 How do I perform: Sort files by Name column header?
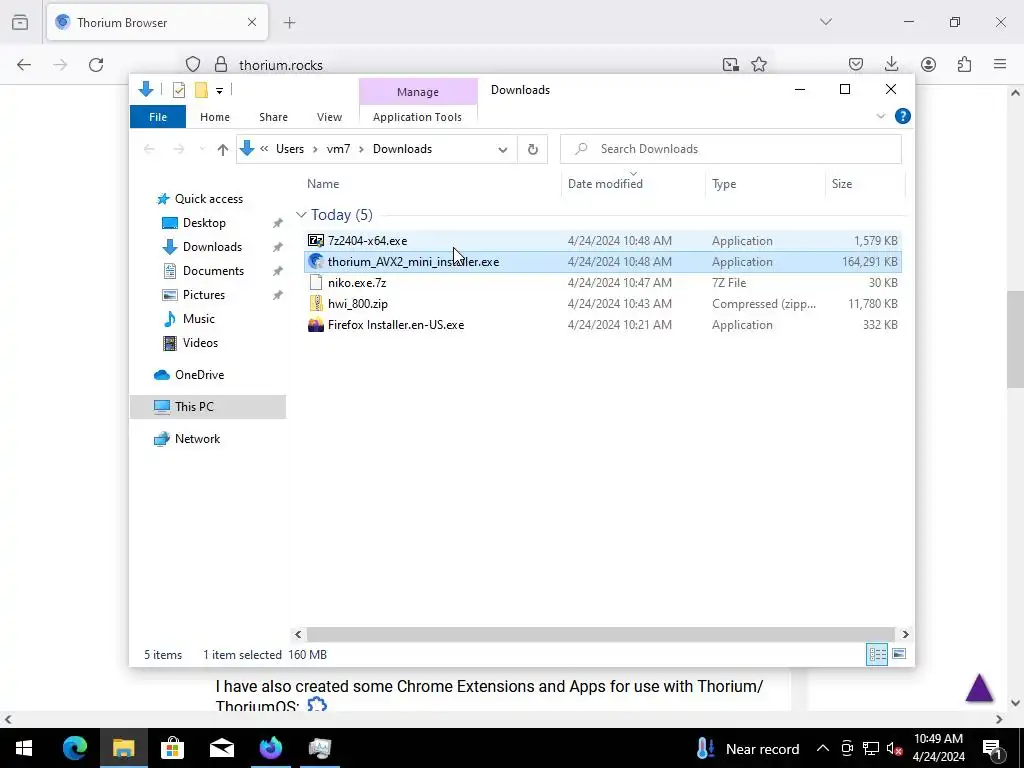(323, 184)
